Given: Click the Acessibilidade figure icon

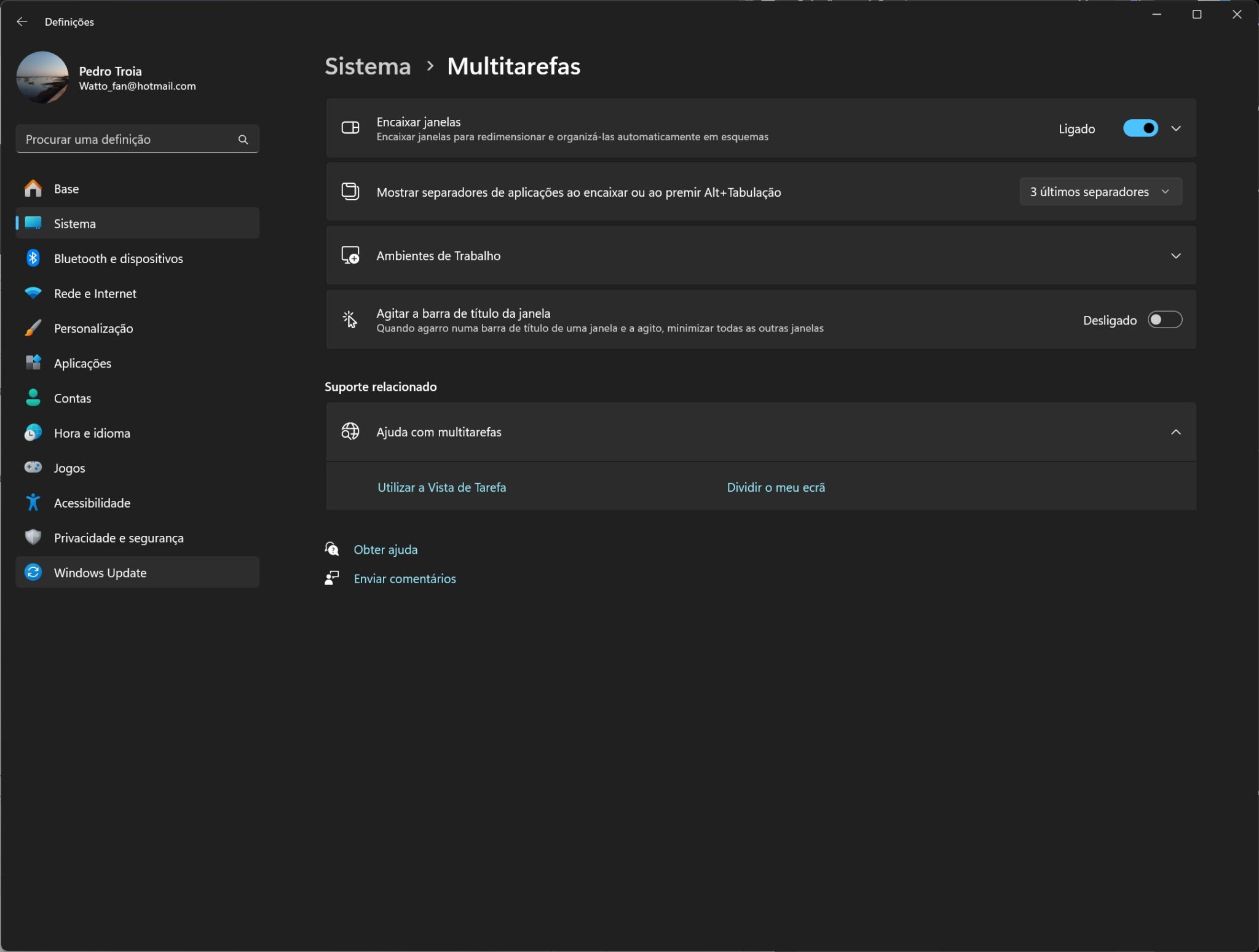Looking at the screenshot, I should 33,503.
